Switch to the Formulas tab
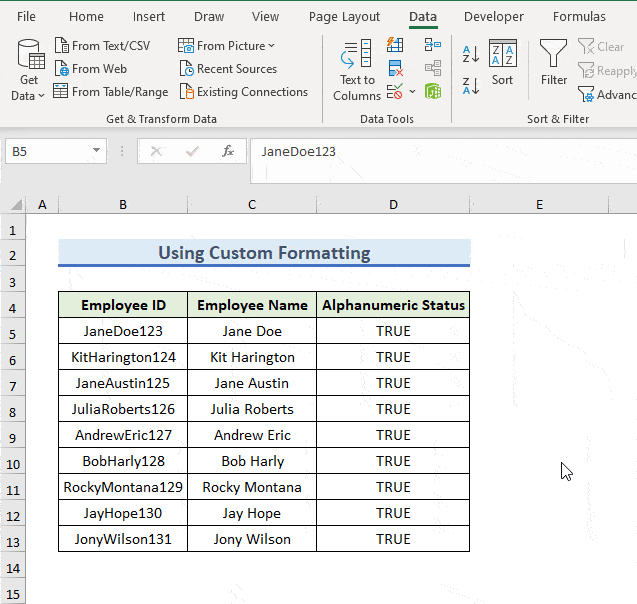 point(579,17)
